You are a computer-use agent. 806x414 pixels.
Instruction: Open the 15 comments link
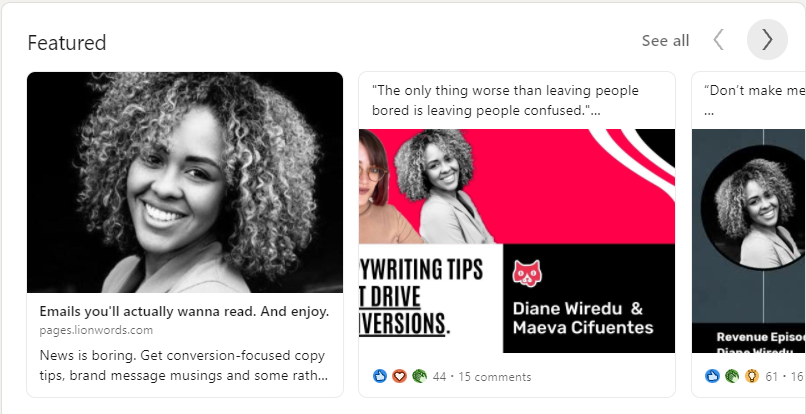pos(494,377)
